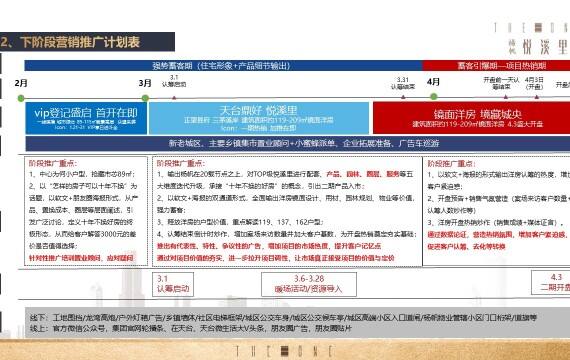570x360 pixels.
Task: Select the 3.31 认筹结束 triangle marker
Action: (403, 97)
